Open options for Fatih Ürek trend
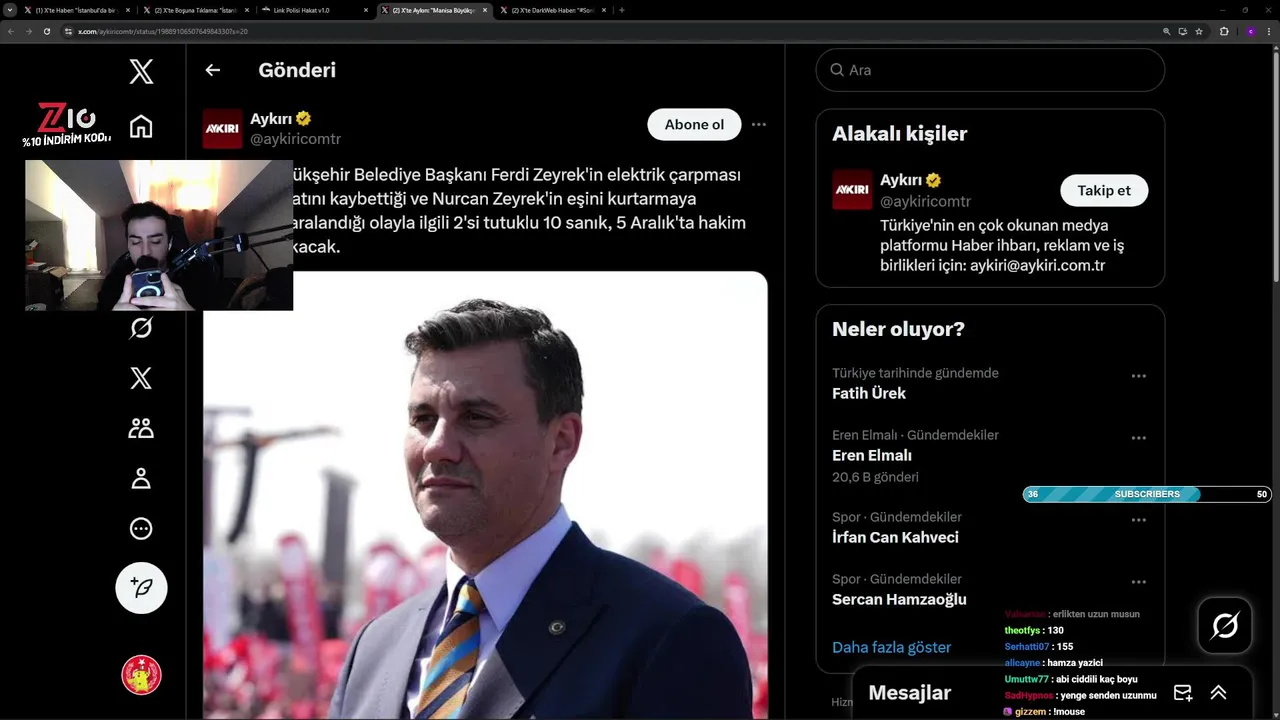The image size is (1280, 720). pos(1138,376)
